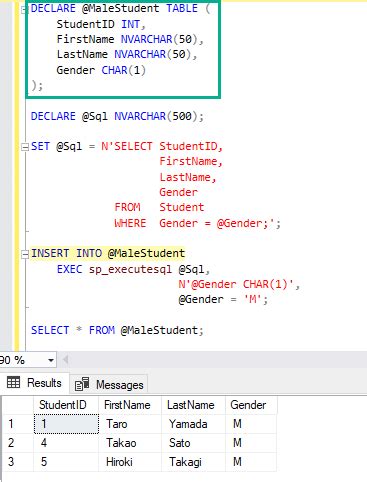Switch to the Messages tab

pos(109,384)
